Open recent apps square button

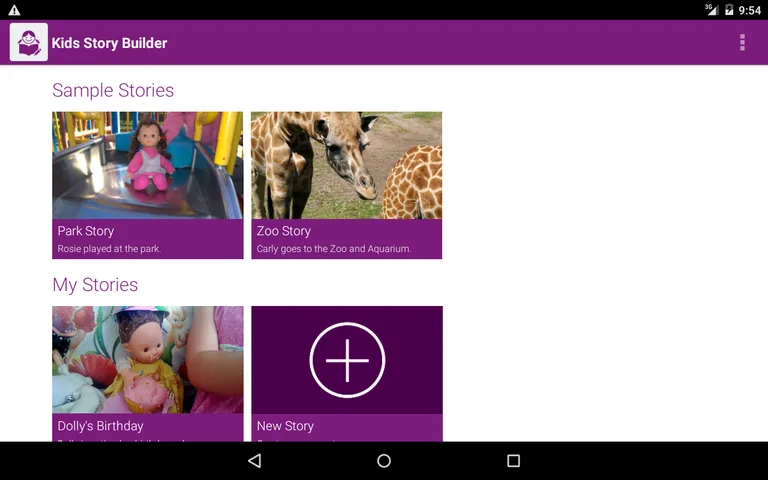pyautogui.click(x=513, y=460)
